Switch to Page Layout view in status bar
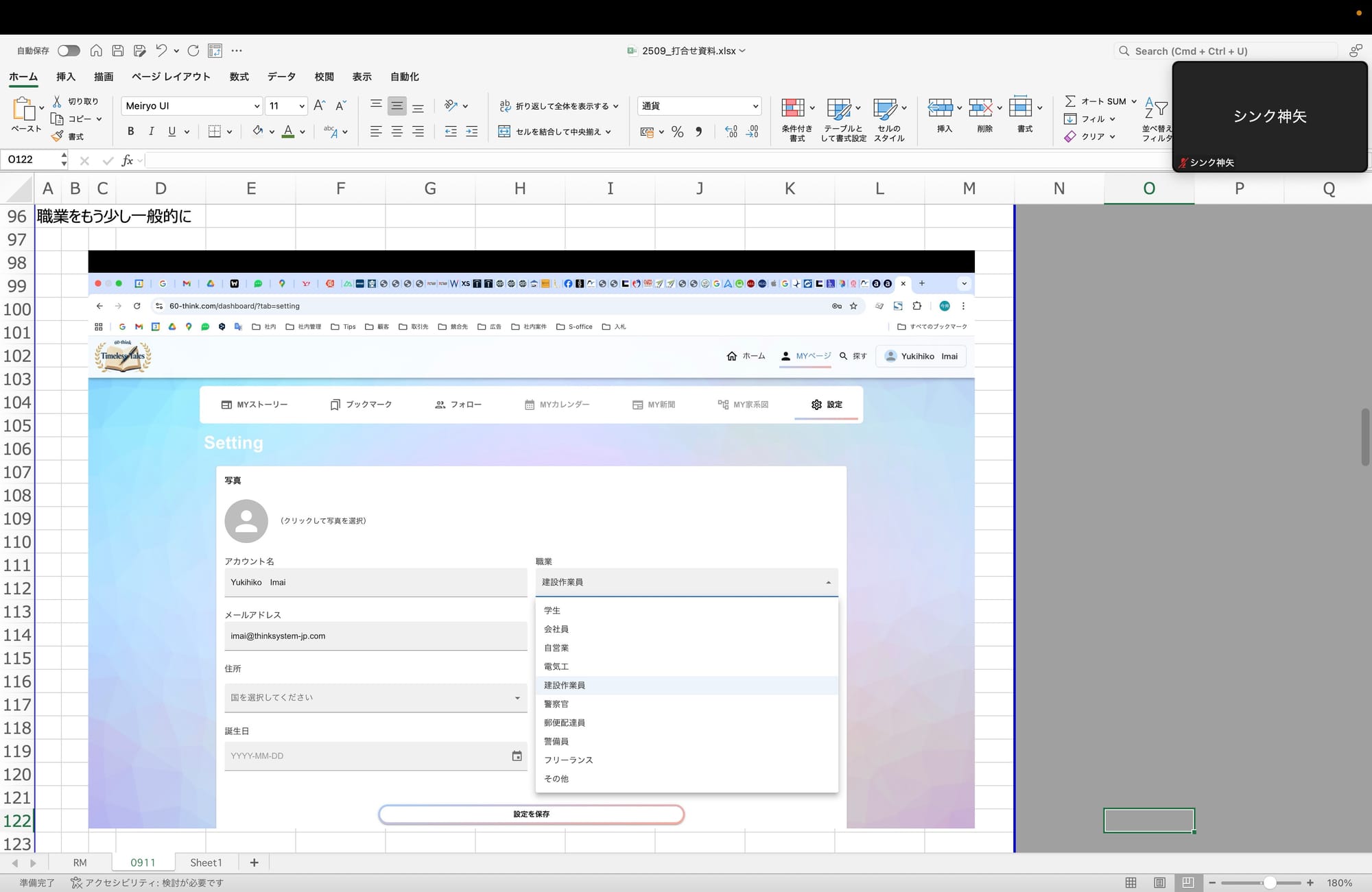Viewport: 1372px width, 892px height. point(1159,882)
